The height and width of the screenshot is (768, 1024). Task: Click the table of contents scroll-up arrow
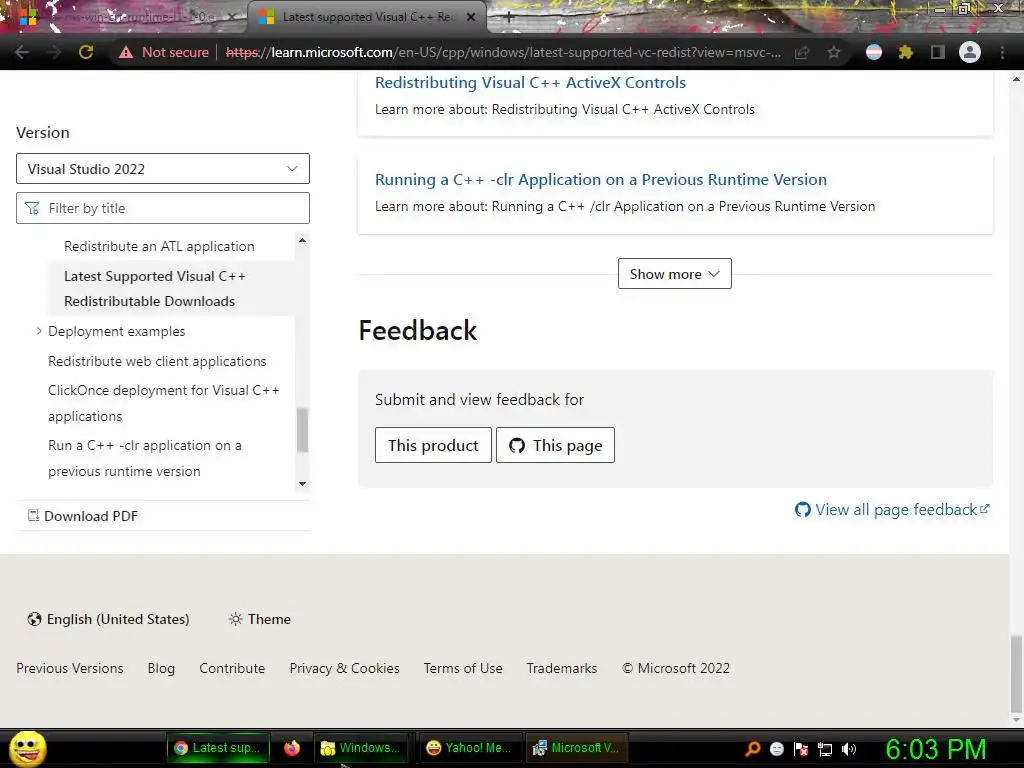point(302,240)
